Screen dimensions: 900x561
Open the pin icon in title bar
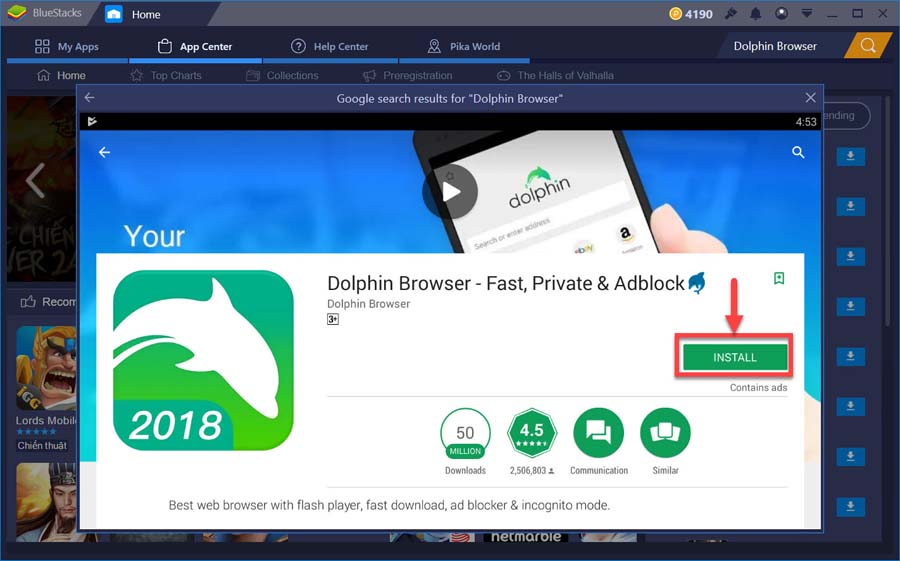tap(731, 13)
